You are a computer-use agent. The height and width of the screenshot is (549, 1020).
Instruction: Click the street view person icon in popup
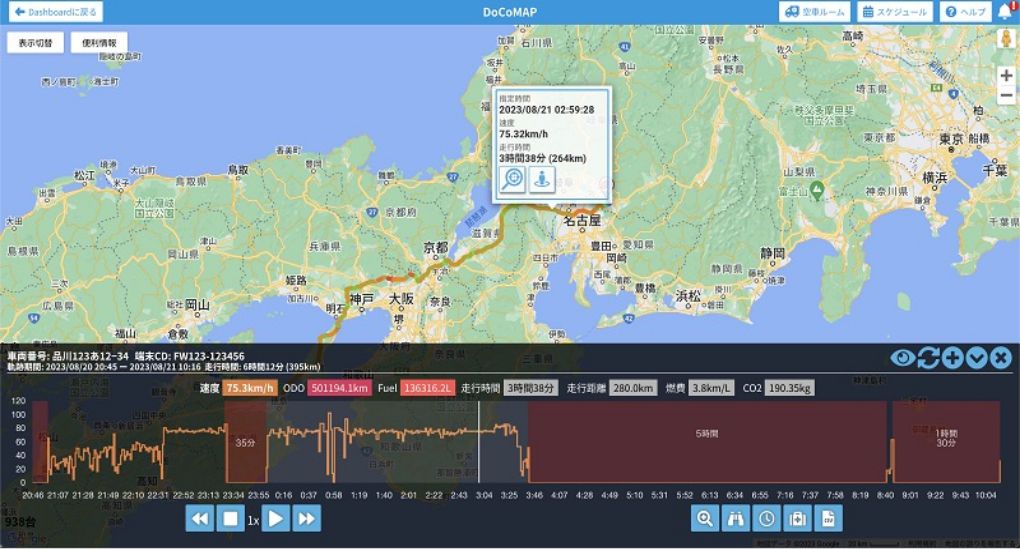[x=541, y=179]
